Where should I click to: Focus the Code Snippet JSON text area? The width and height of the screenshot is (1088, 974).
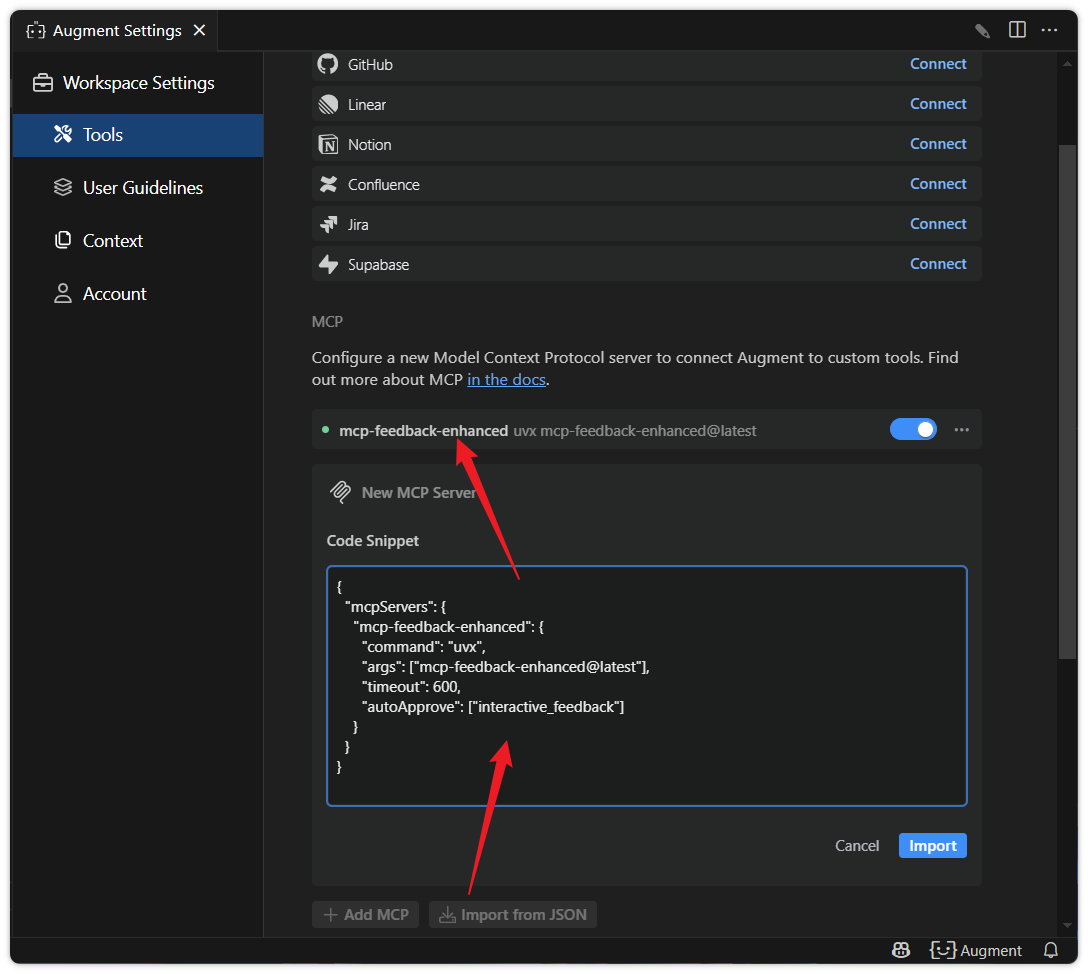[647, 686]
